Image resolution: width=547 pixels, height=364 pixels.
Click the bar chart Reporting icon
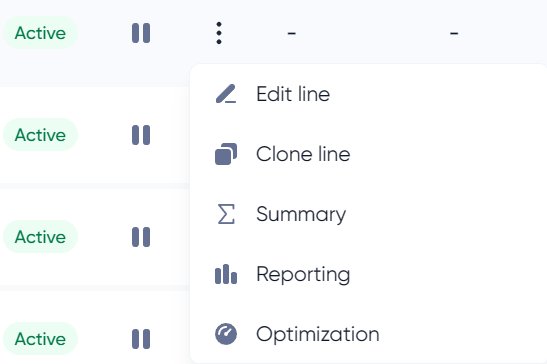point(226,274)
